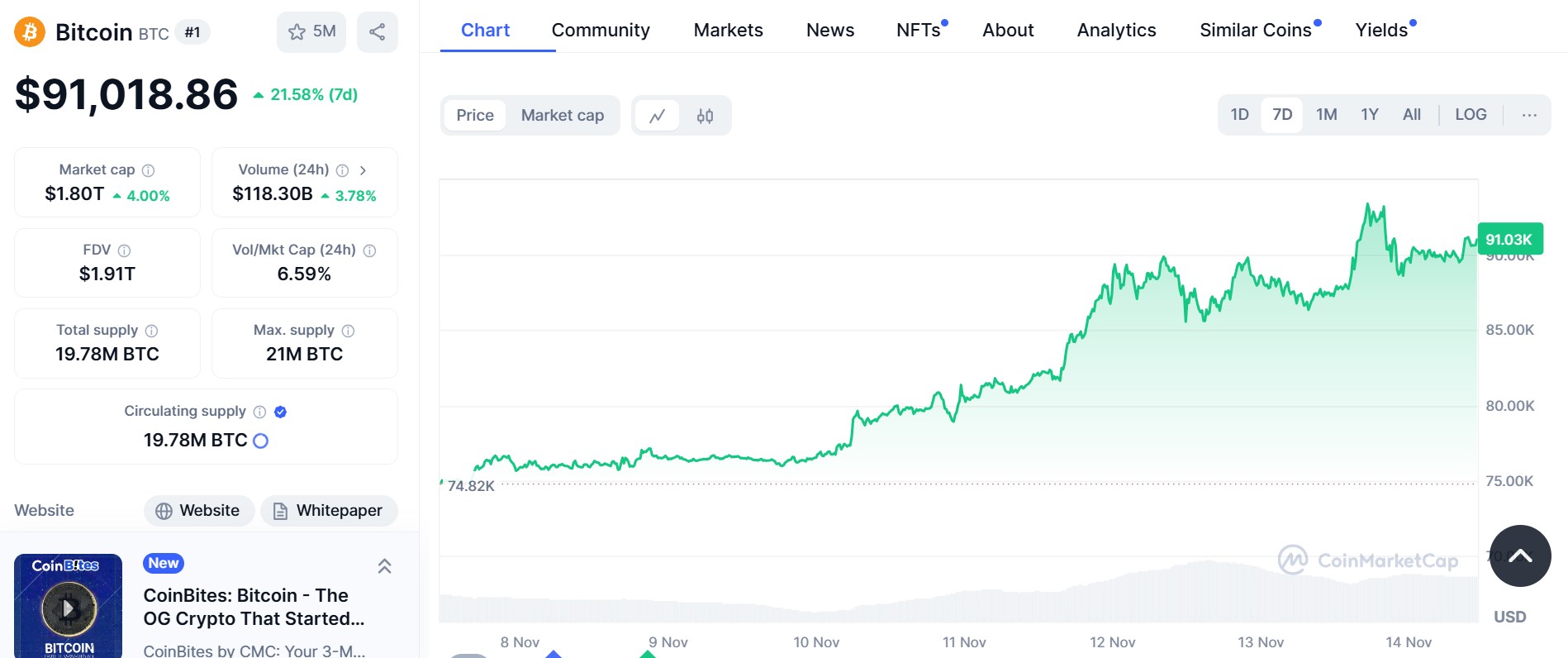Click the New badge on CoinBites card

tap(164, 563)
